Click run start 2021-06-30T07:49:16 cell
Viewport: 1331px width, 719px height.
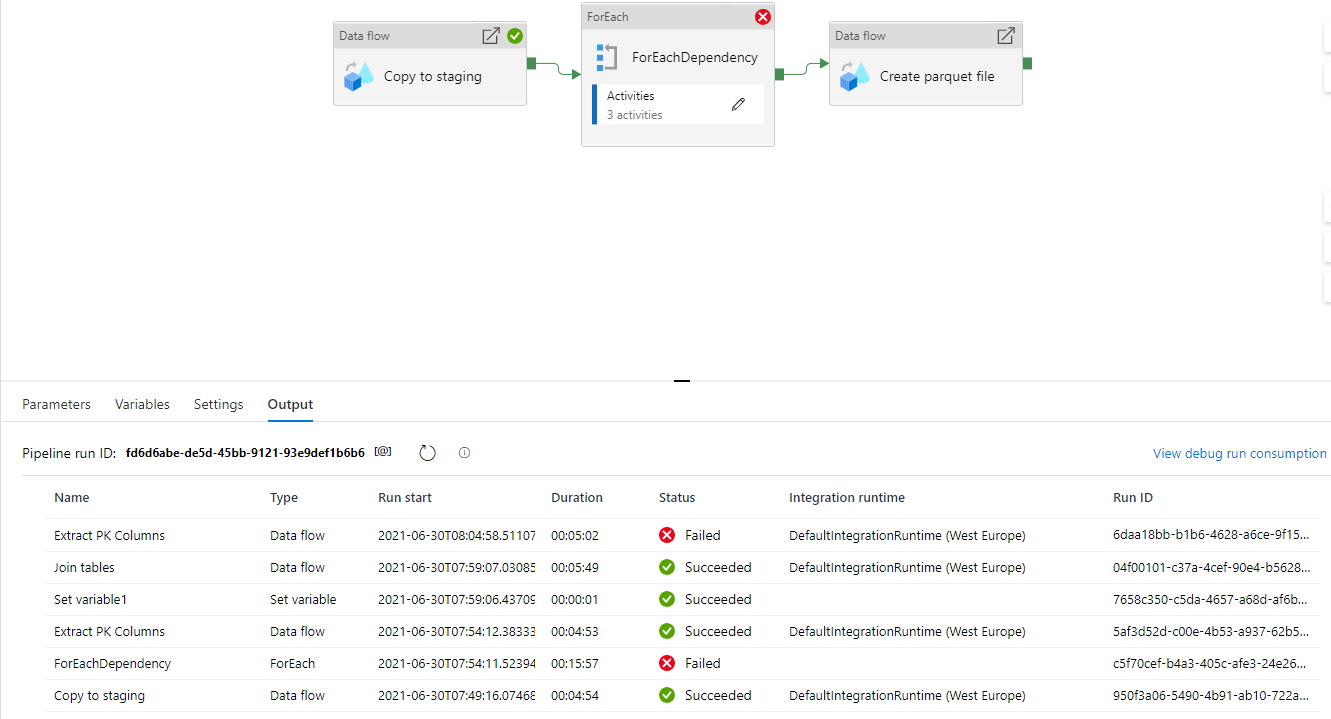click(x=457, y=695)
